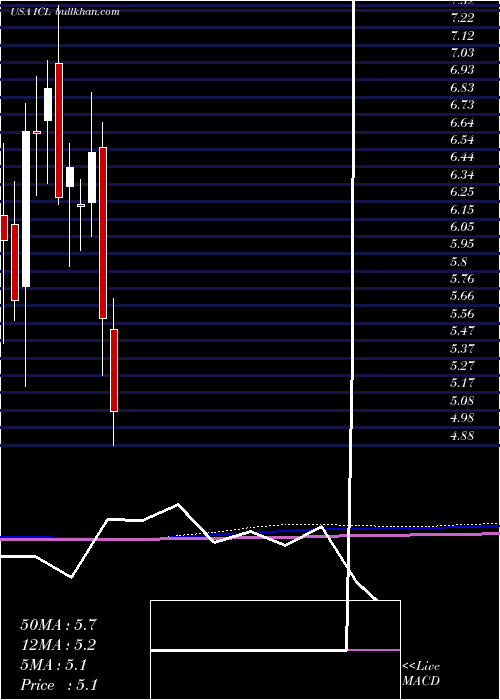The width and height of the screenshot is (500, 700).
Task: Click the 7.22 price axis label
Action: [462, 18]
